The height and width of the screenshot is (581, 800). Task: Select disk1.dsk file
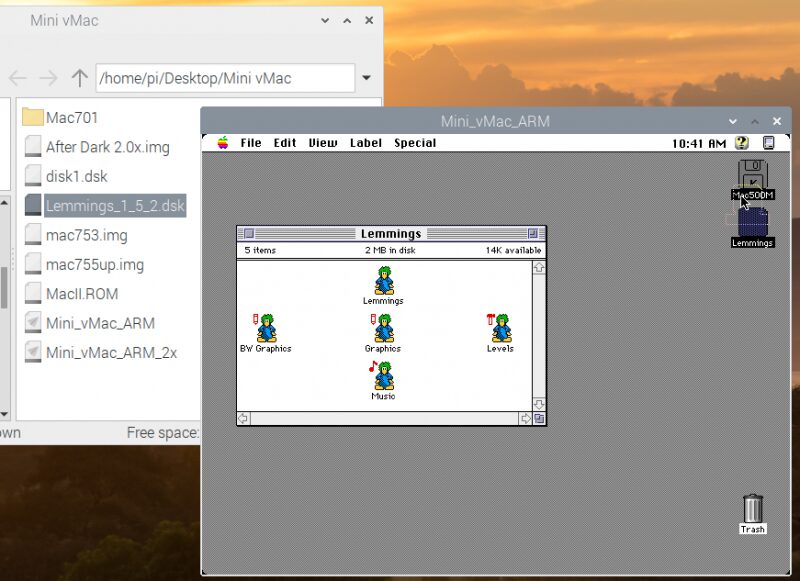[66, 176]
